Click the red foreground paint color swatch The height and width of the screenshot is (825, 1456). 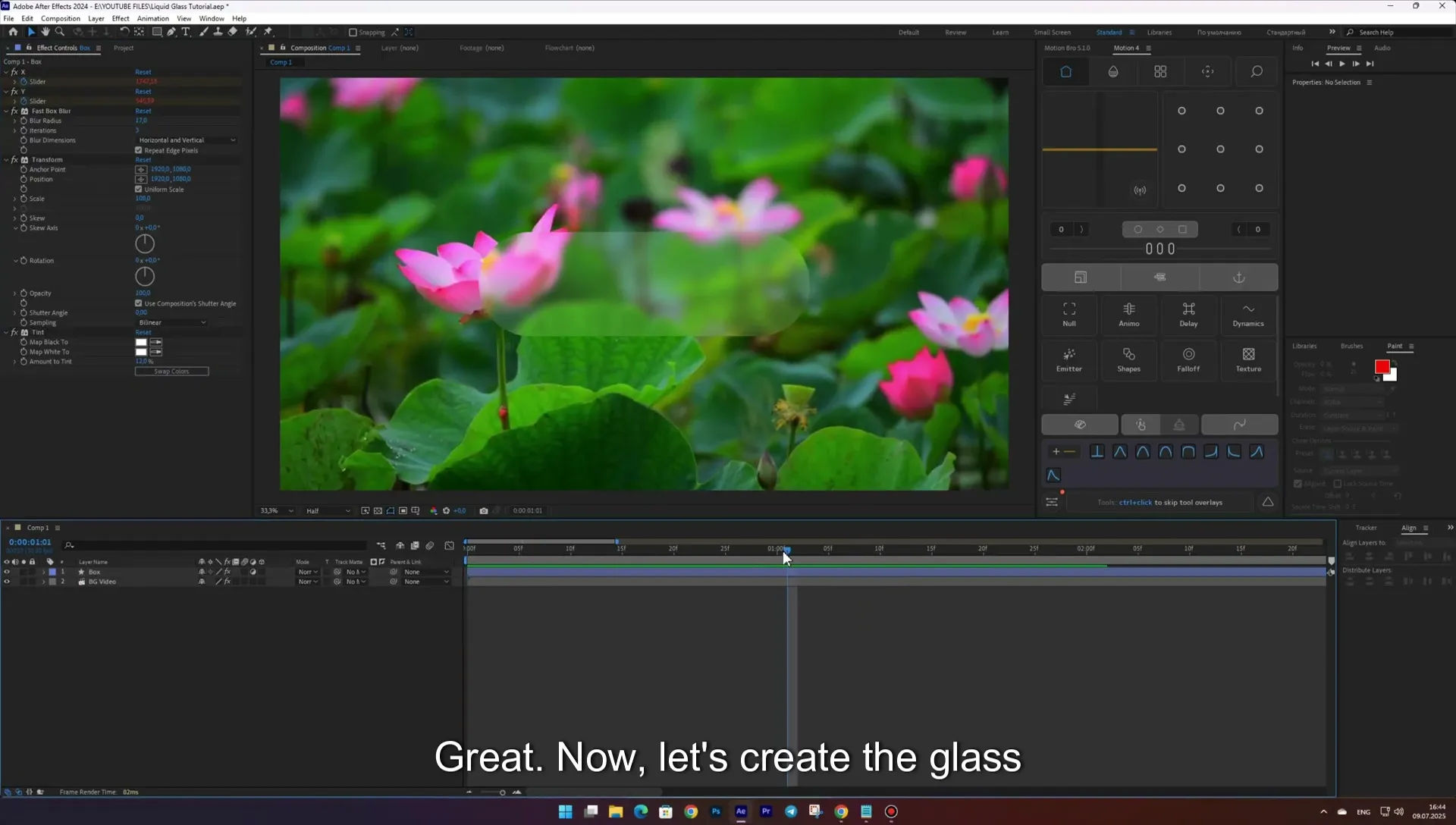1382,366
